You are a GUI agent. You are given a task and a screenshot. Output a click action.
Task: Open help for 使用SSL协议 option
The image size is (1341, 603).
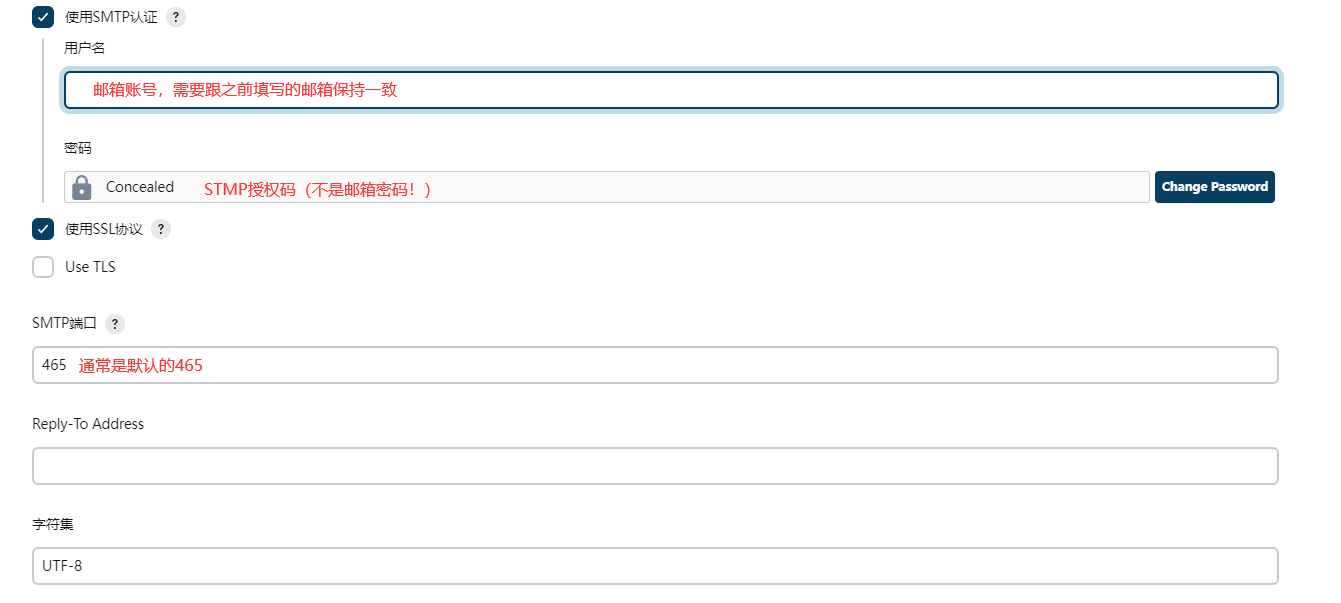pos(161,229)
